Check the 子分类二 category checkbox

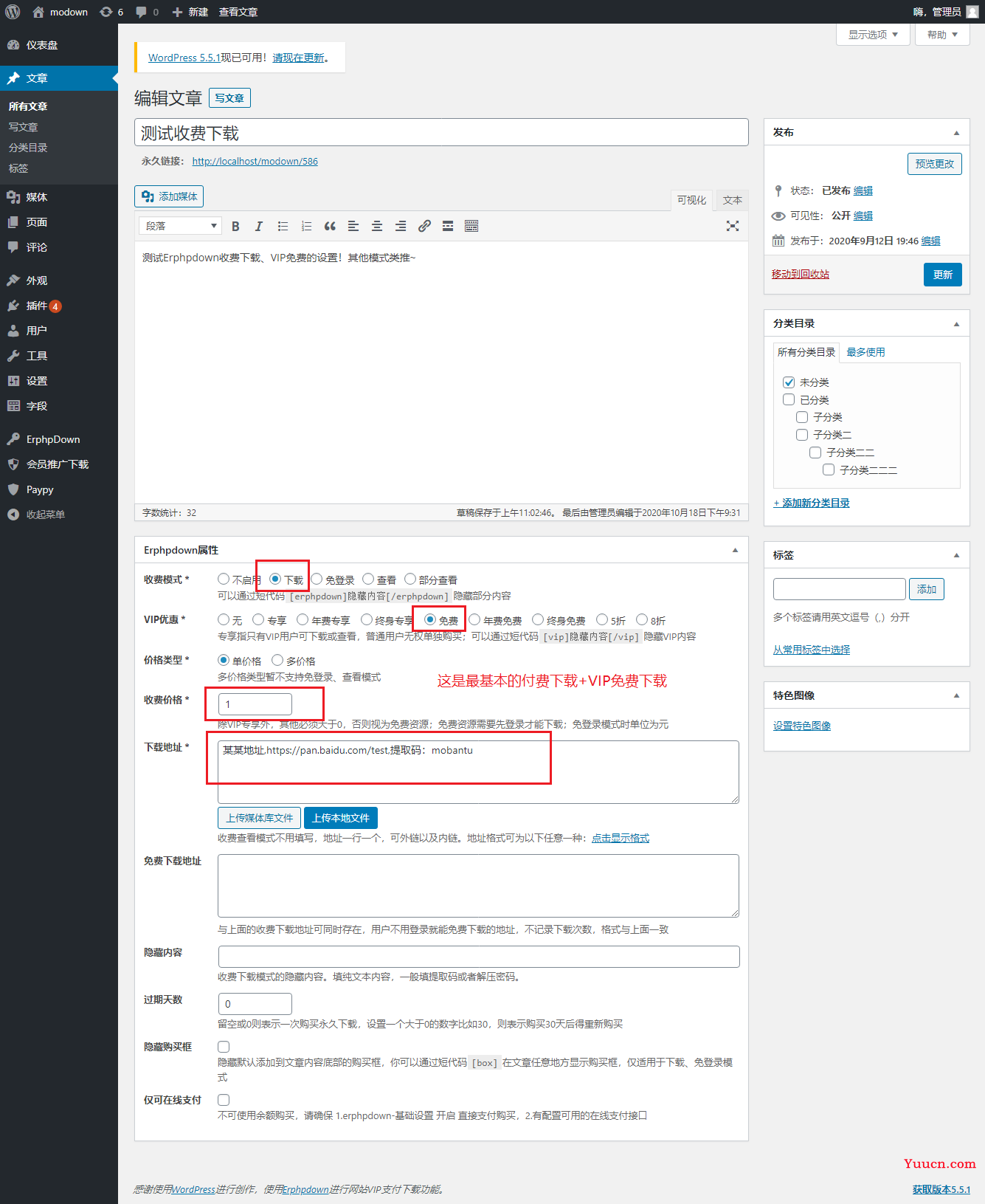tap(802, 435)
